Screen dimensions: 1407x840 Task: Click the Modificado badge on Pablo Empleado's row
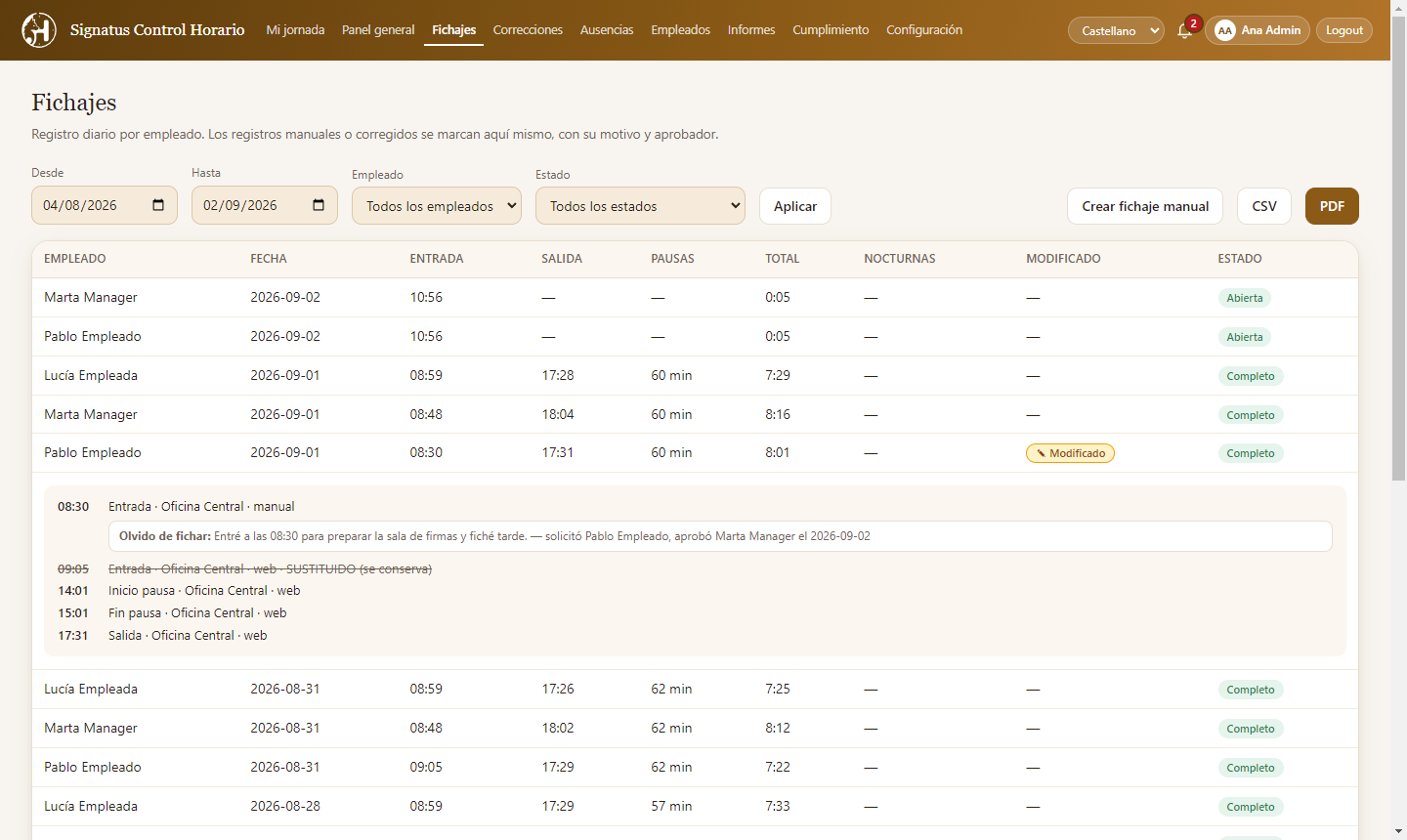(1070, 453)
